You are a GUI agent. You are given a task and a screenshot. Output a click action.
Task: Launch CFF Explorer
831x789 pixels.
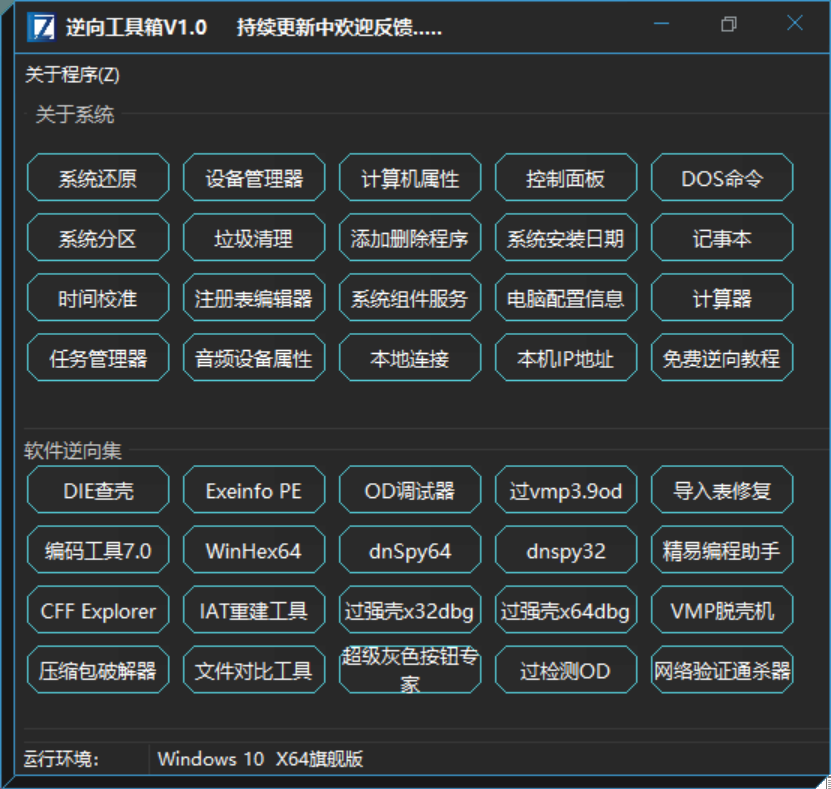point(97,609)
